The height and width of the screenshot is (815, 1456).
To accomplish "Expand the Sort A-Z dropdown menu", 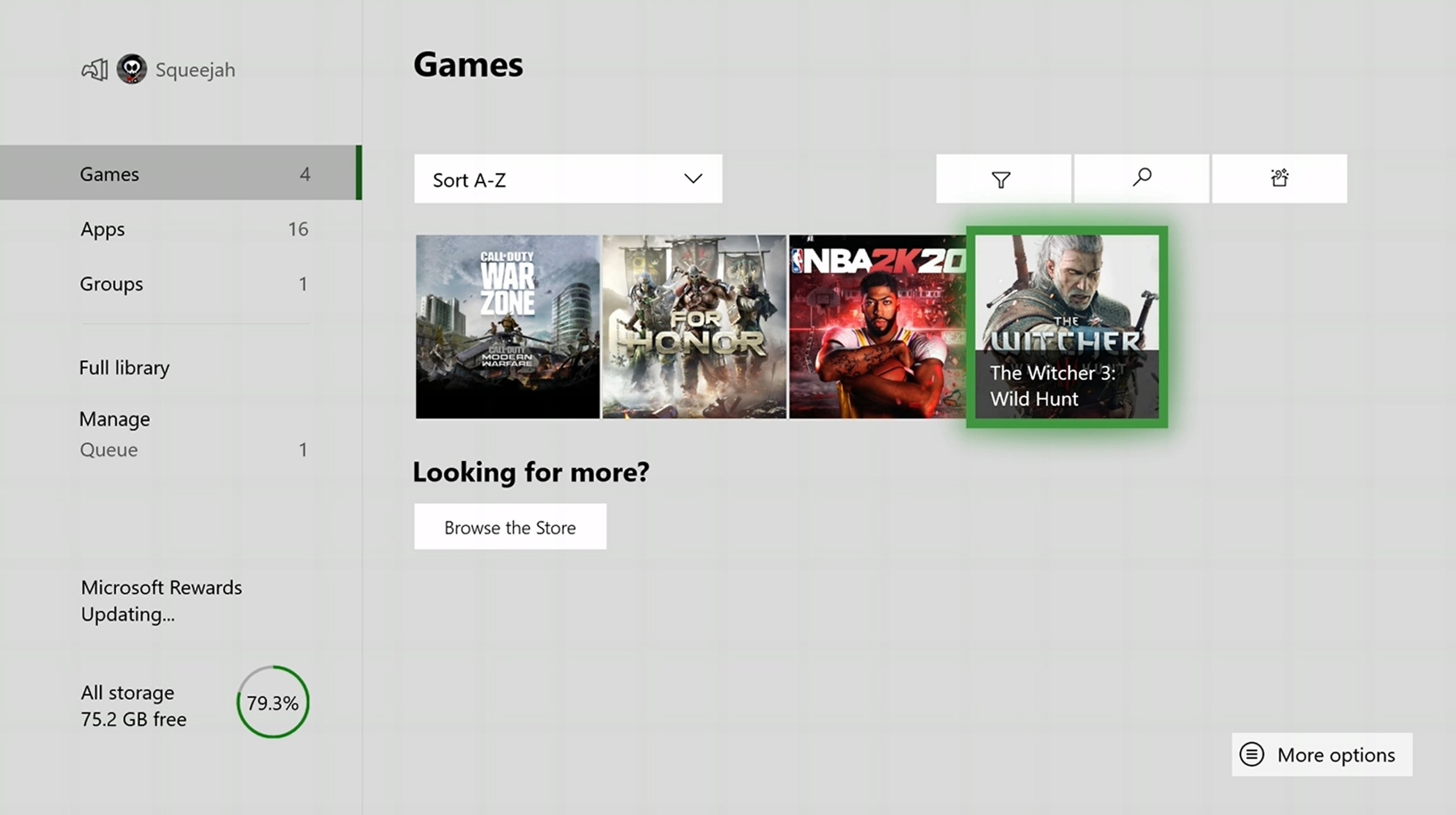I will tap(568, 179).
